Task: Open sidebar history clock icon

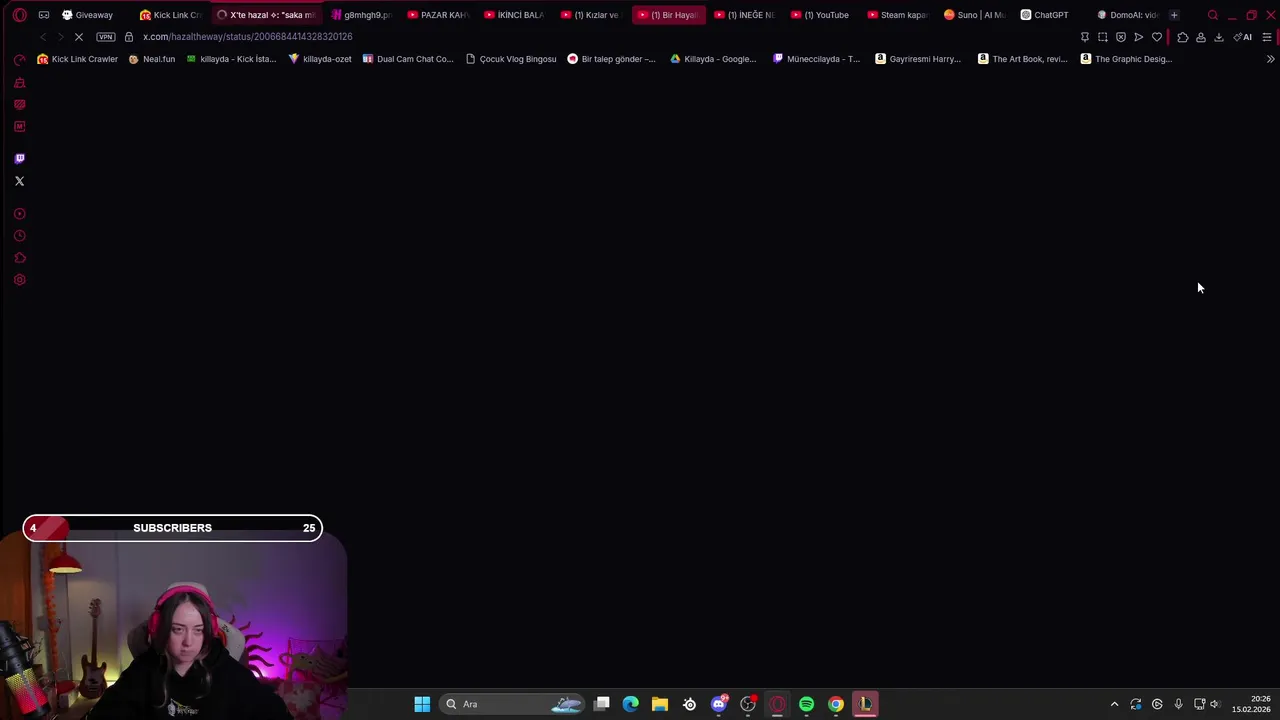Action: [x=19, y=236]
